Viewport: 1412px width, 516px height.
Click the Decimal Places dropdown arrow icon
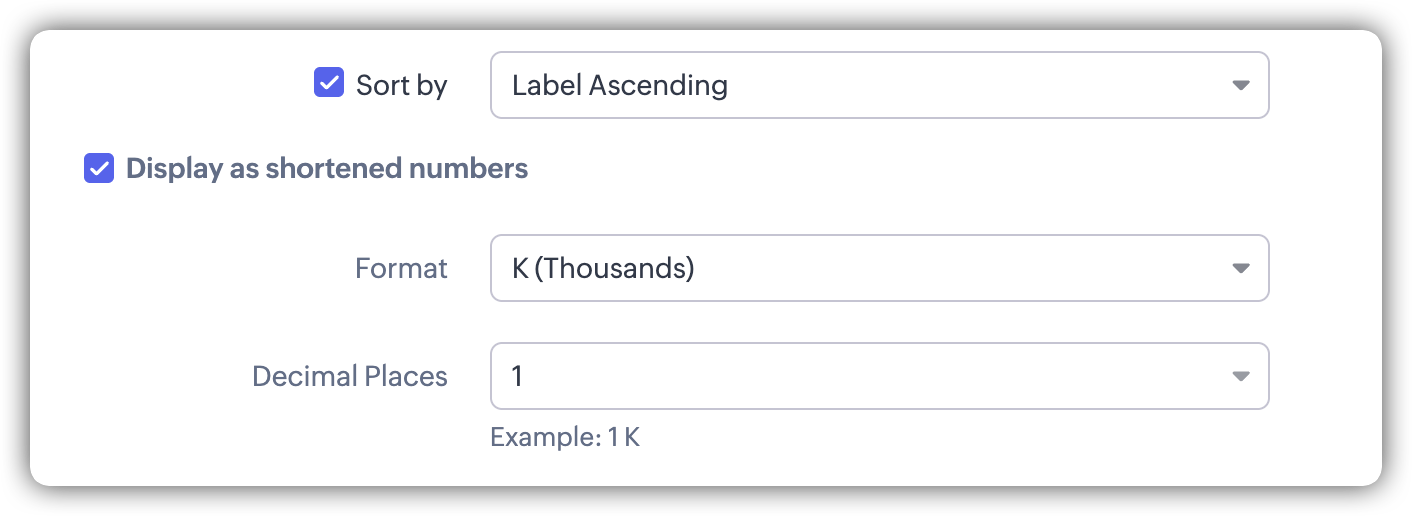click(x=1240, y=376)
